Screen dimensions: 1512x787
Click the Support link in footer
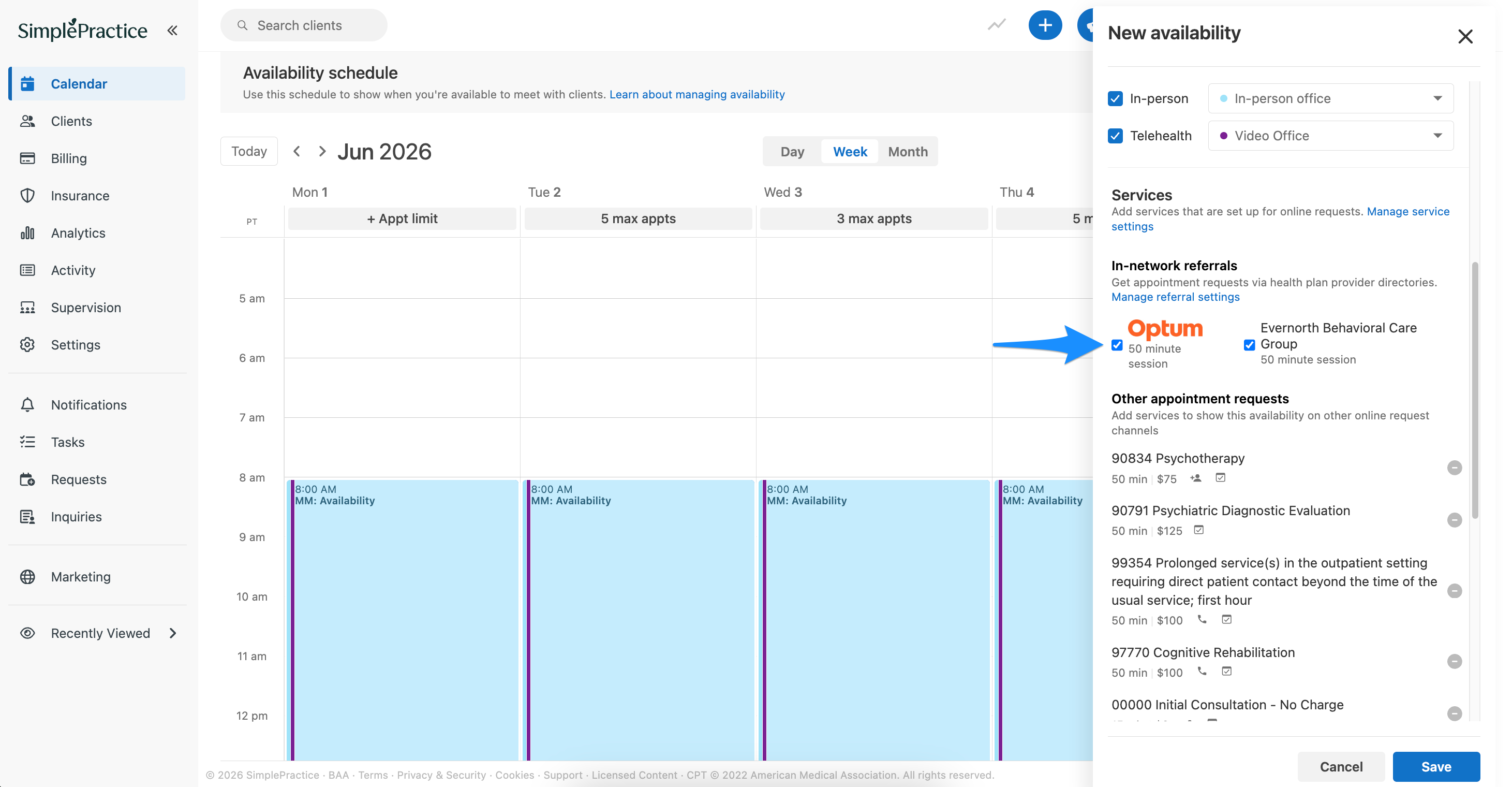[x=563, y=775]
